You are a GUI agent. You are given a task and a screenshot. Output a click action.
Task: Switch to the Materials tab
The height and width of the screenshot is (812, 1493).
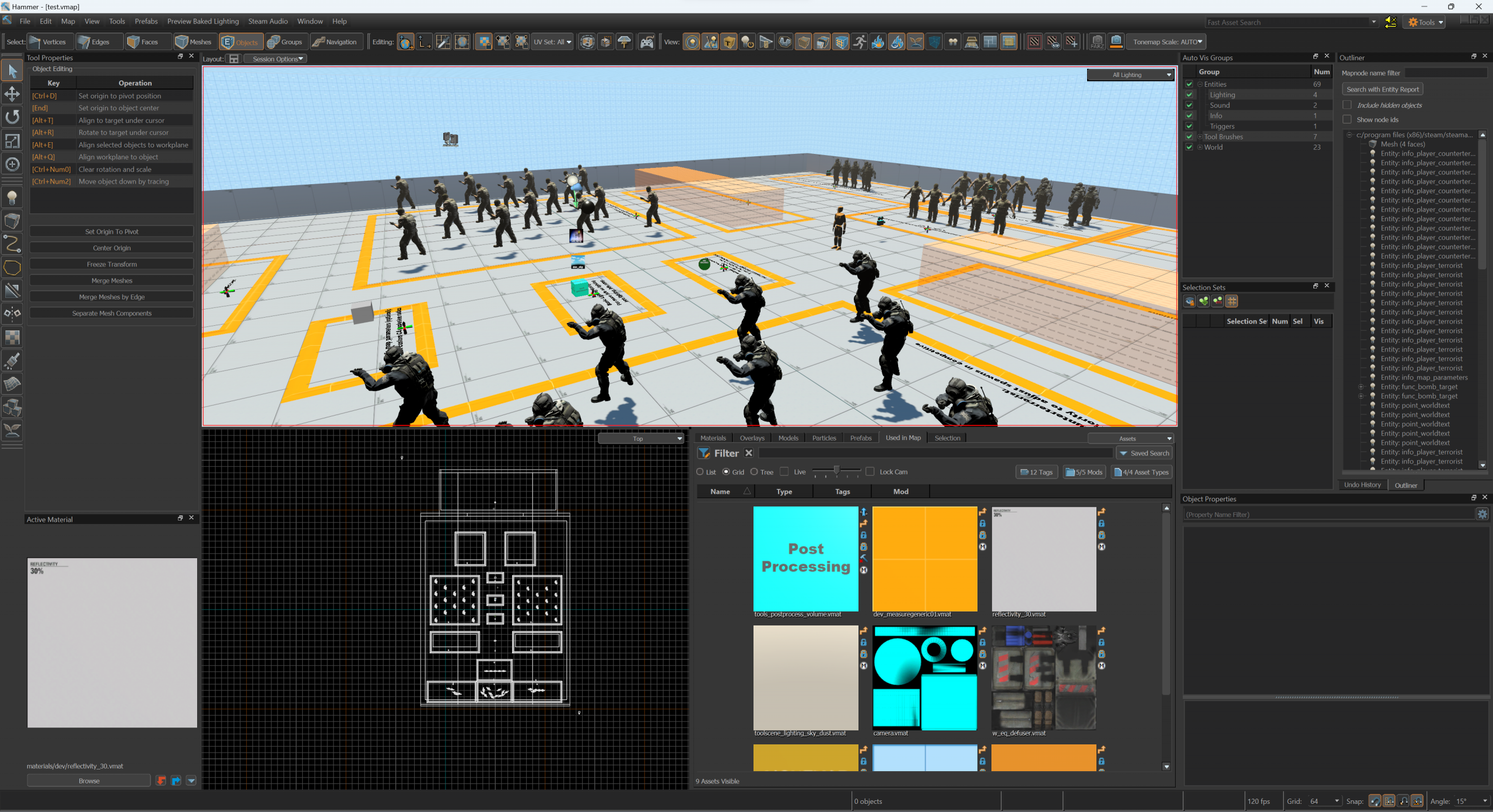pyautogui.click(x=713, y=438)
